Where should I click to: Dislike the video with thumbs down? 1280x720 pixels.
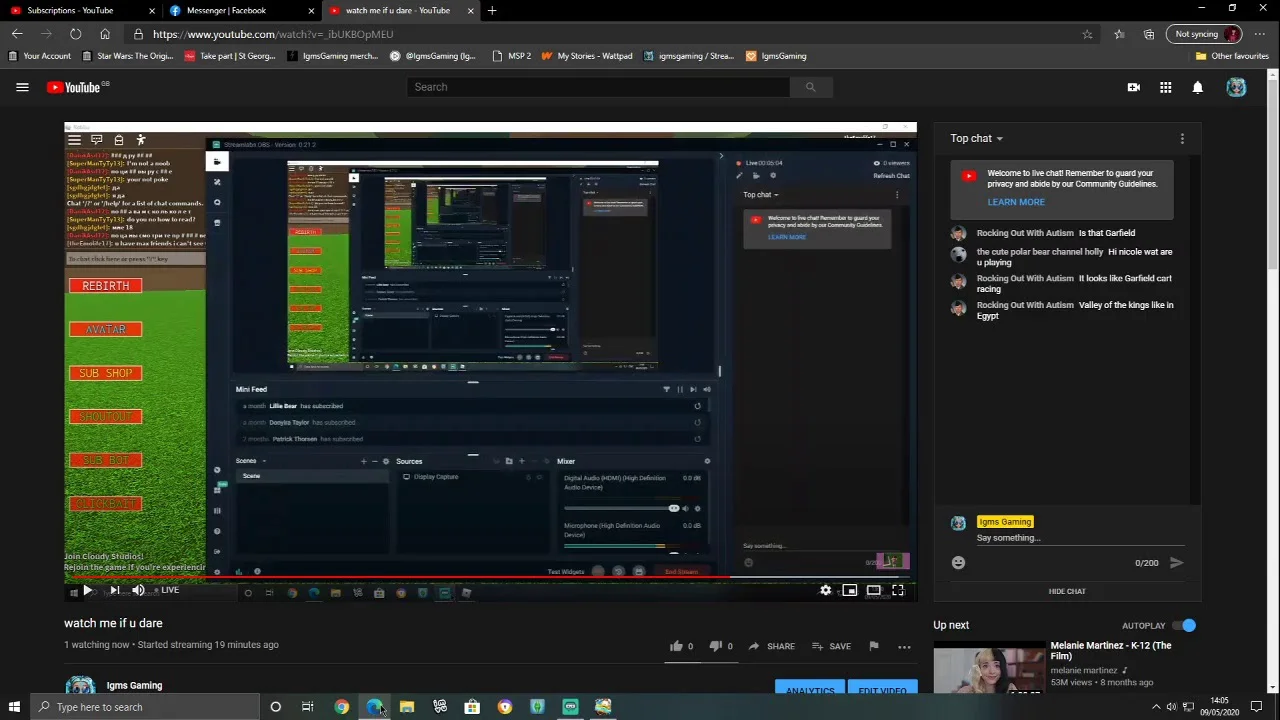click(715, 646)
